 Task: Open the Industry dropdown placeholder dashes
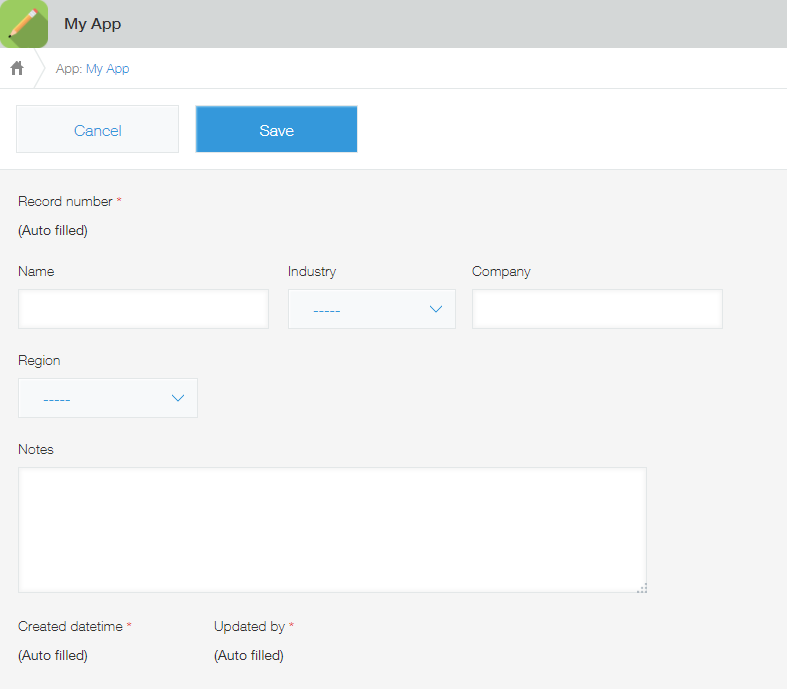327,311
